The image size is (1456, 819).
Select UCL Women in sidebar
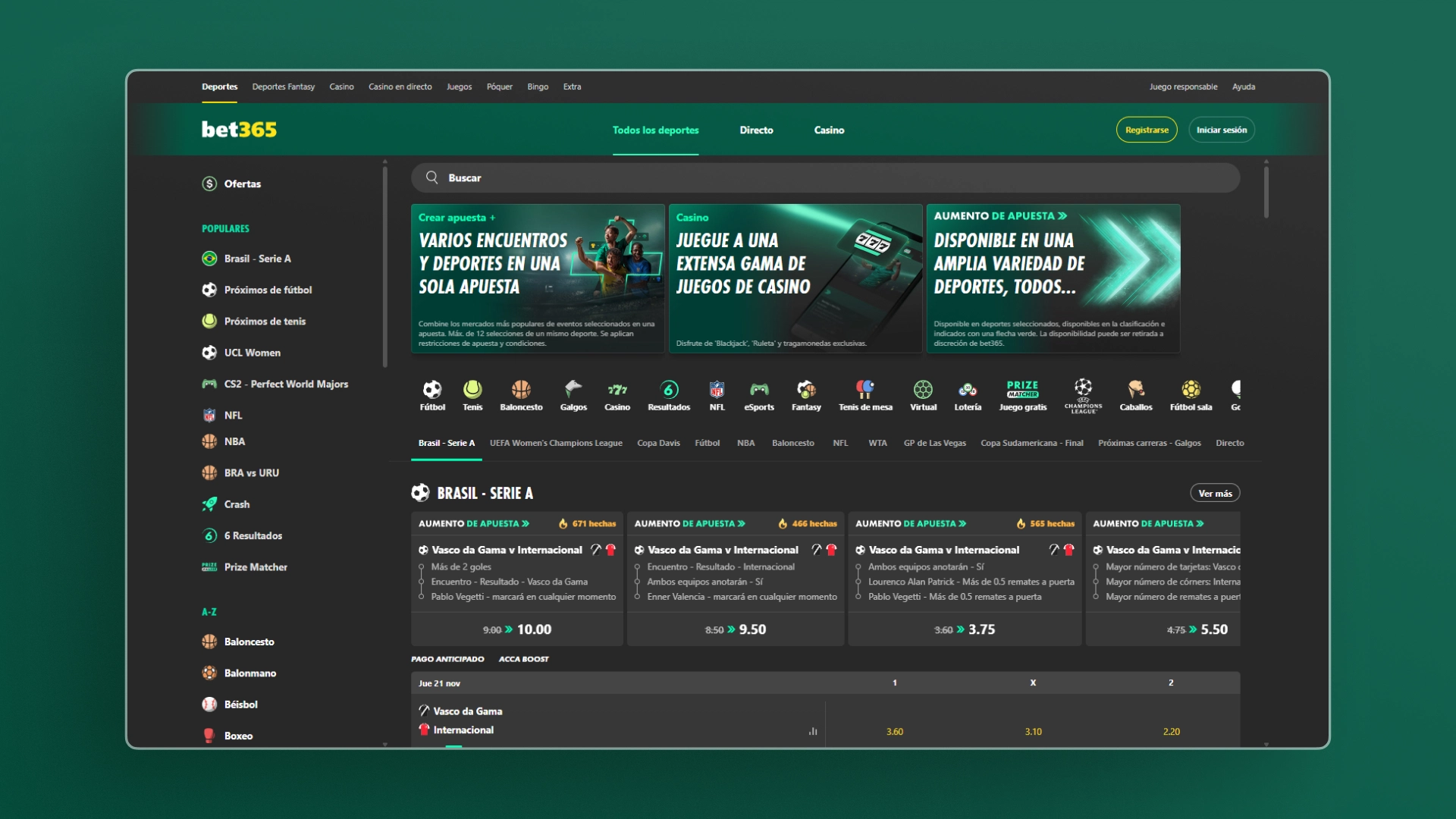(241, 353)
